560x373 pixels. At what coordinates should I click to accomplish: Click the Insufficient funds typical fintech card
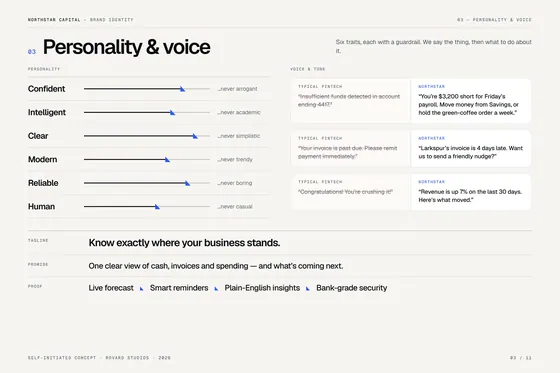click(351, 101)
